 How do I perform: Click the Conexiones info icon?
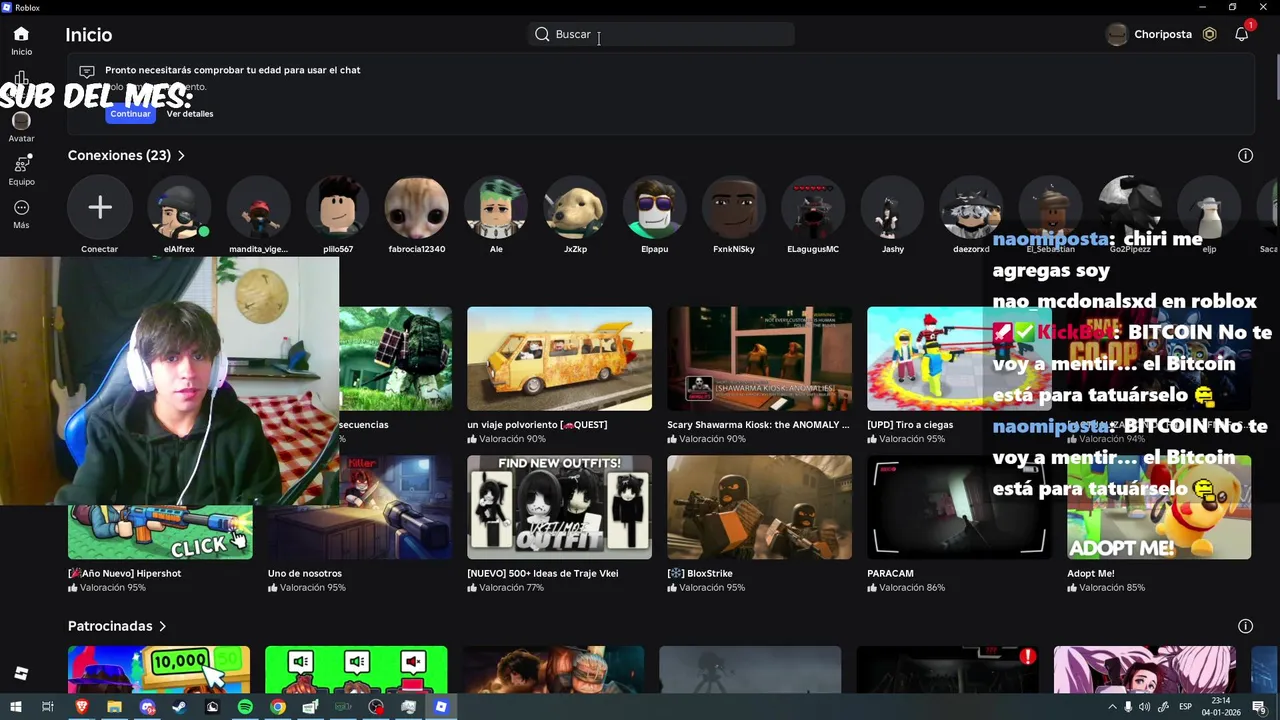1245,155
